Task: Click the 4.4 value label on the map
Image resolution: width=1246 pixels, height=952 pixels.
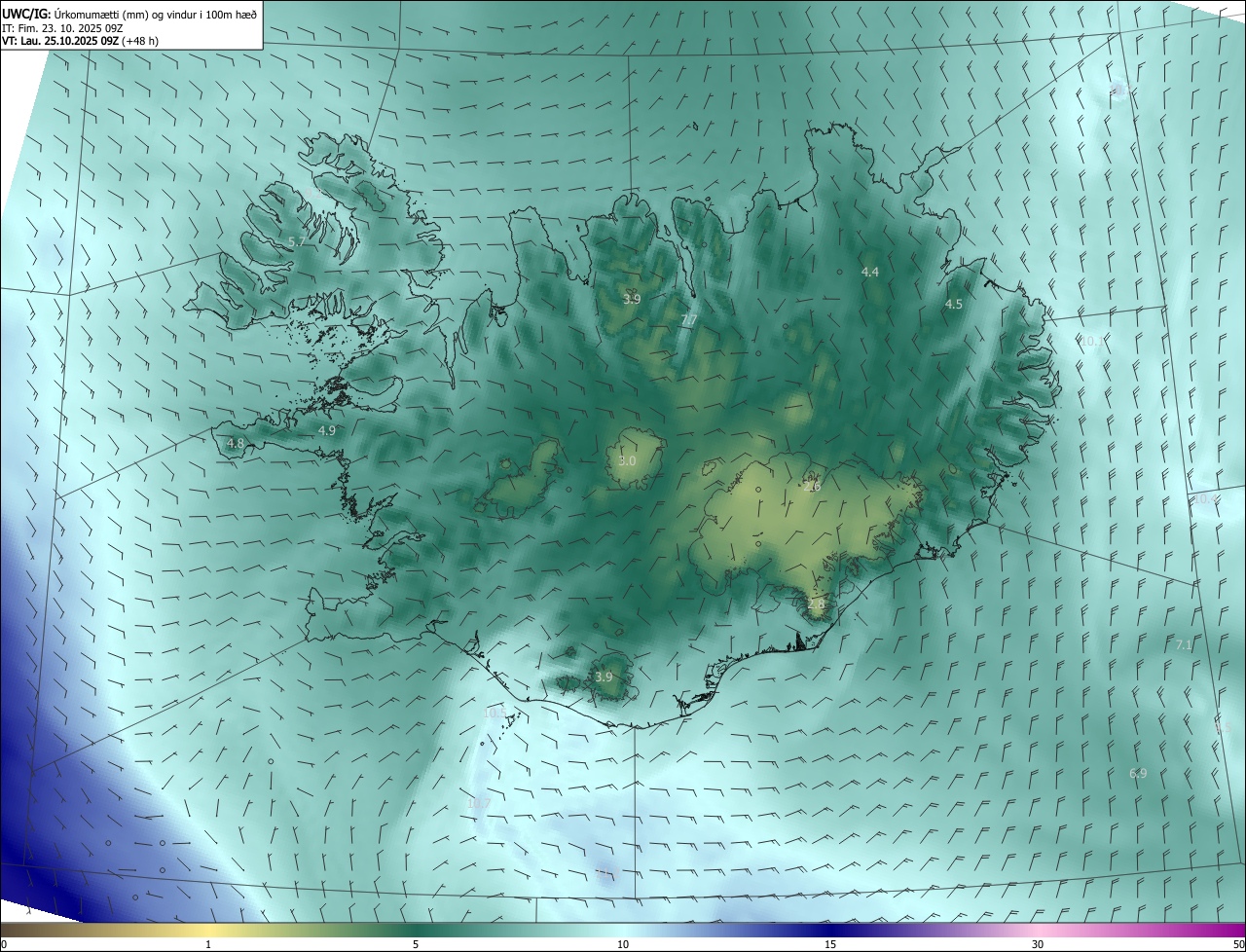Action: (870, 272)
